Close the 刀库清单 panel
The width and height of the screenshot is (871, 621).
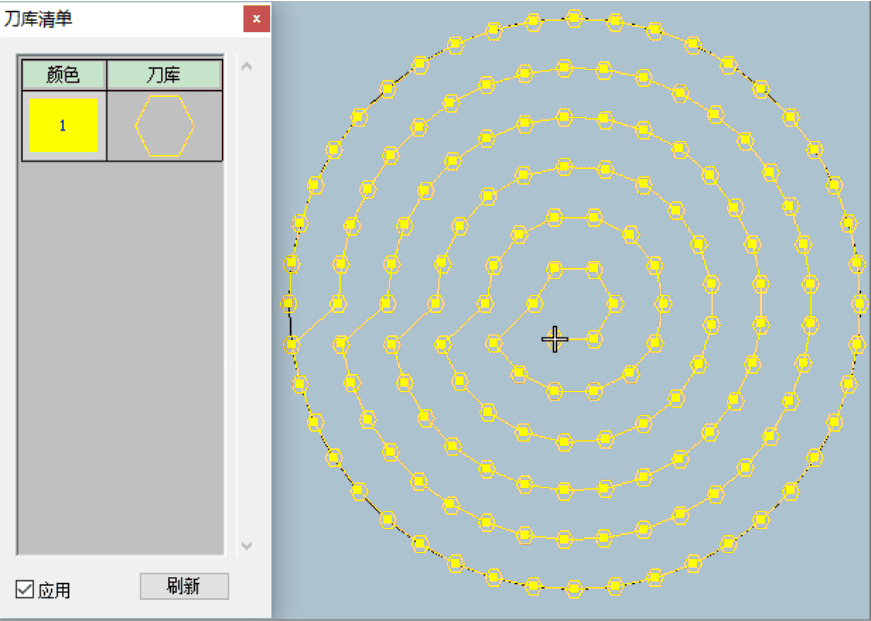257,19
